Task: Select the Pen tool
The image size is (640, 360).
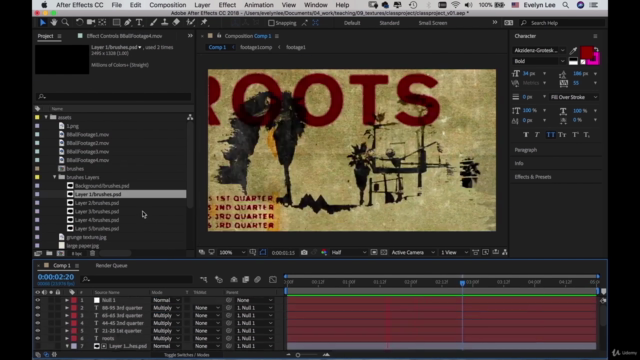Action: point(128,23)
